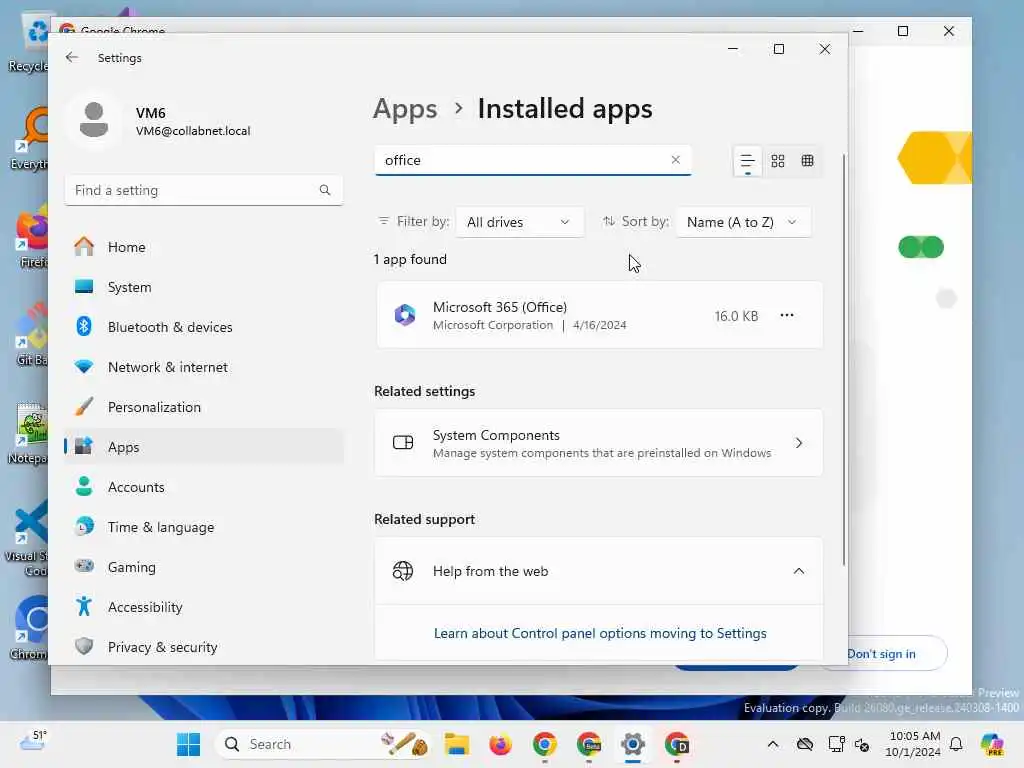Click the 16.0 KB size value
The image size is (1024, 768).
pos(736,316)
